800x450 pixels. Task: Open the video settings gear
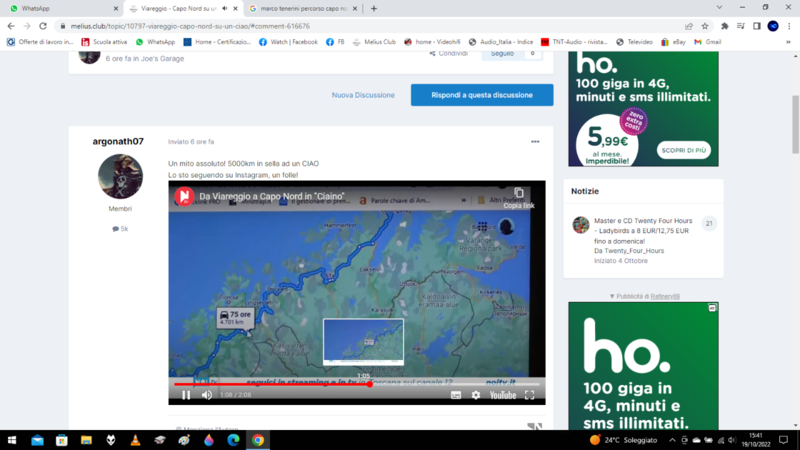476,395
